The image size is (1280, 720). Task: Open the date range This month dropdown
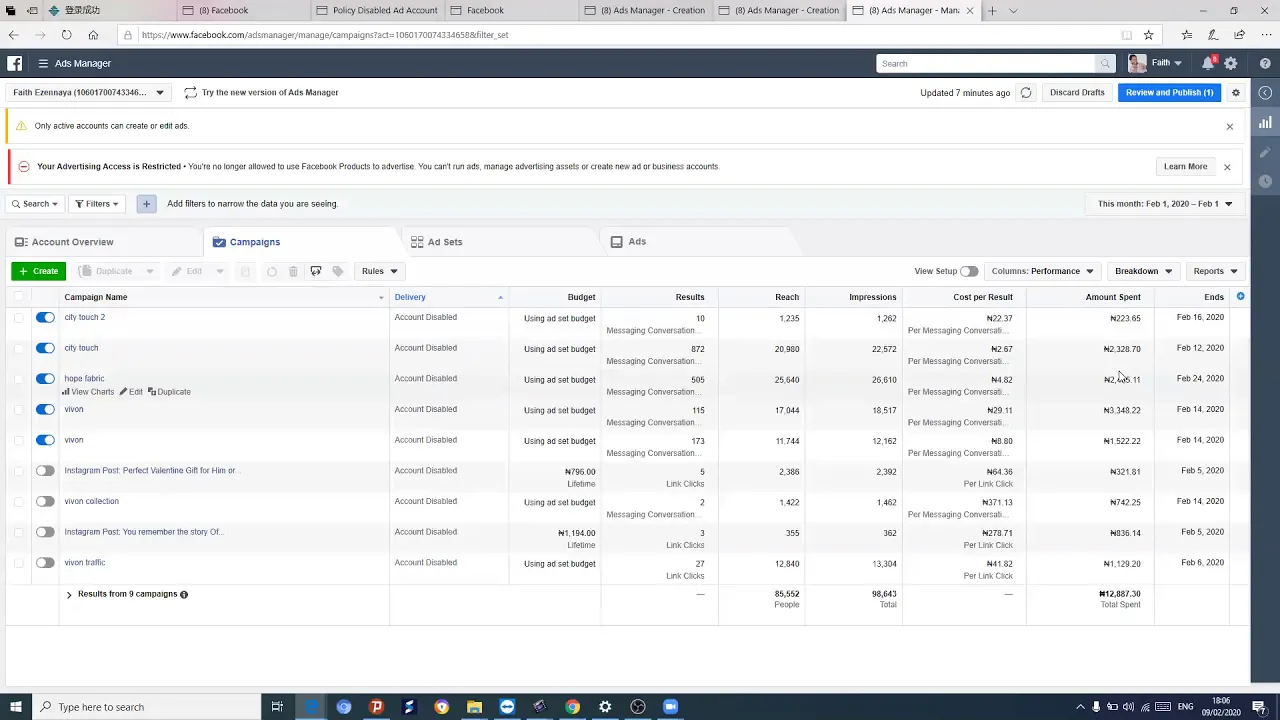tap(1165, 204)
